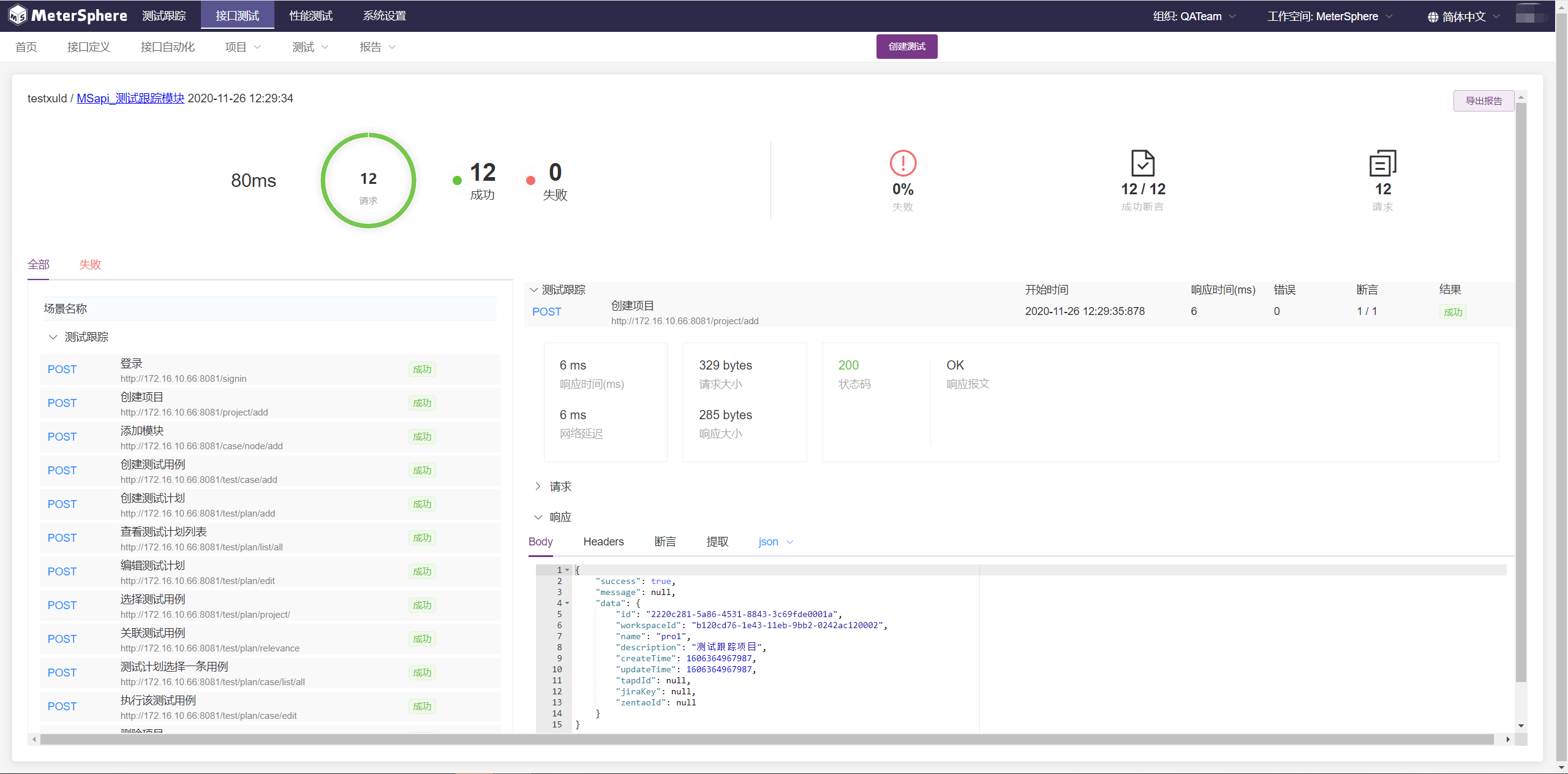1568x774 pixels.
Task: Open the 性能测试 top menu
Action: click(311, 16)
